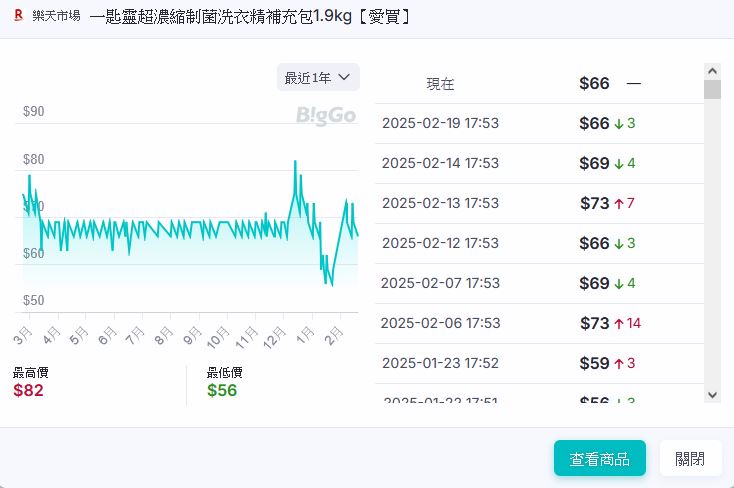The height and width of the screenshot is (488, 734).
Task: Select the 2025-02-14 17:53 price entry
Action: [x=538, y=163]
